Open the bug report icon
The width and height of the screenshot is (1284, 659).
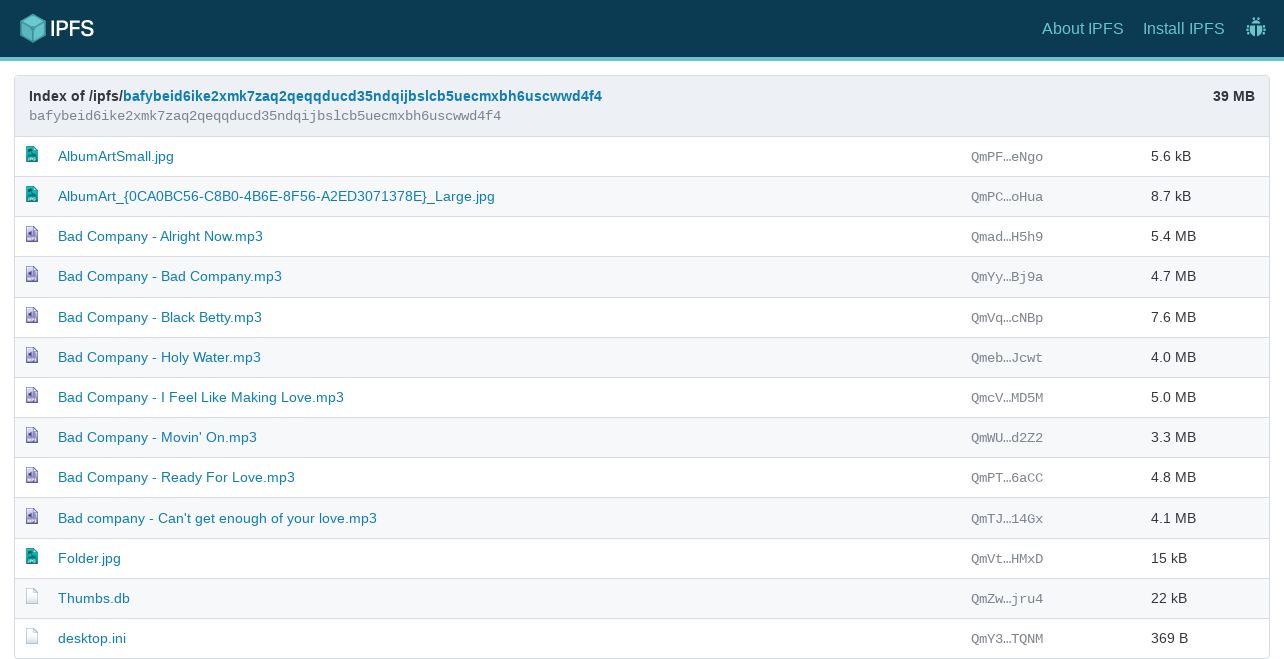(1256, 28)
